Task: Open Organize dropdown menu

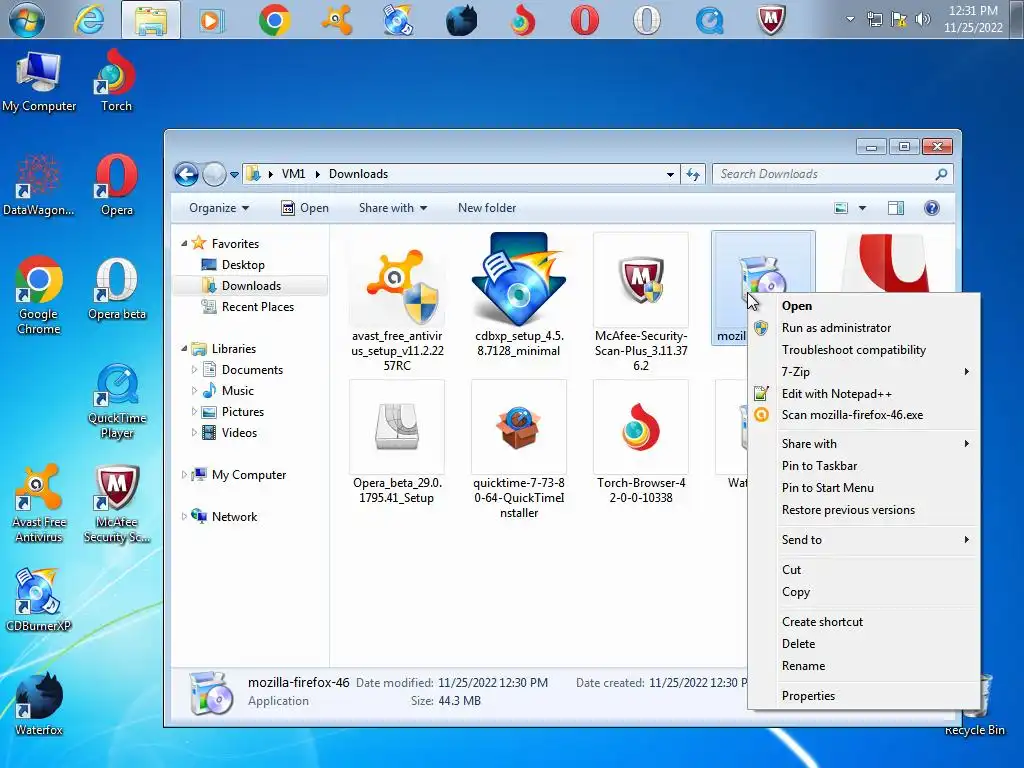Action: coord(219,208)
